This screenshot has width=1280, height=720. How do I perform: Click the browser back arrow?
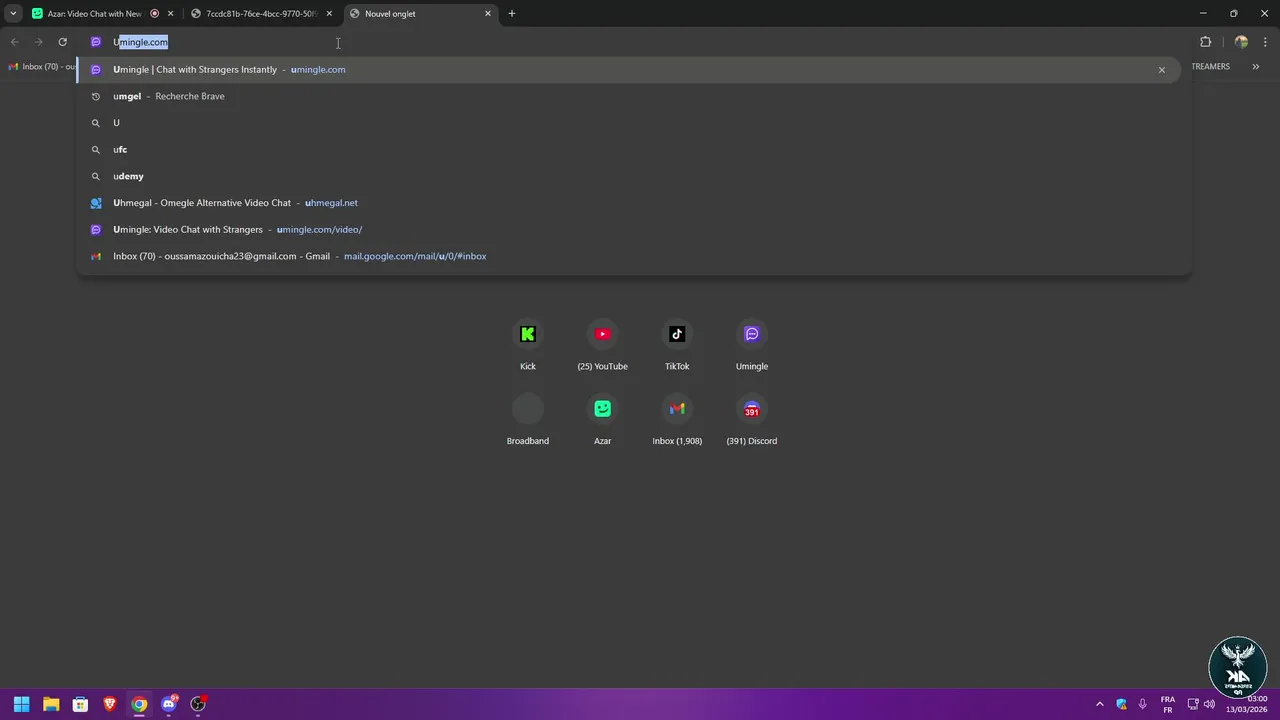click(15, 42)
